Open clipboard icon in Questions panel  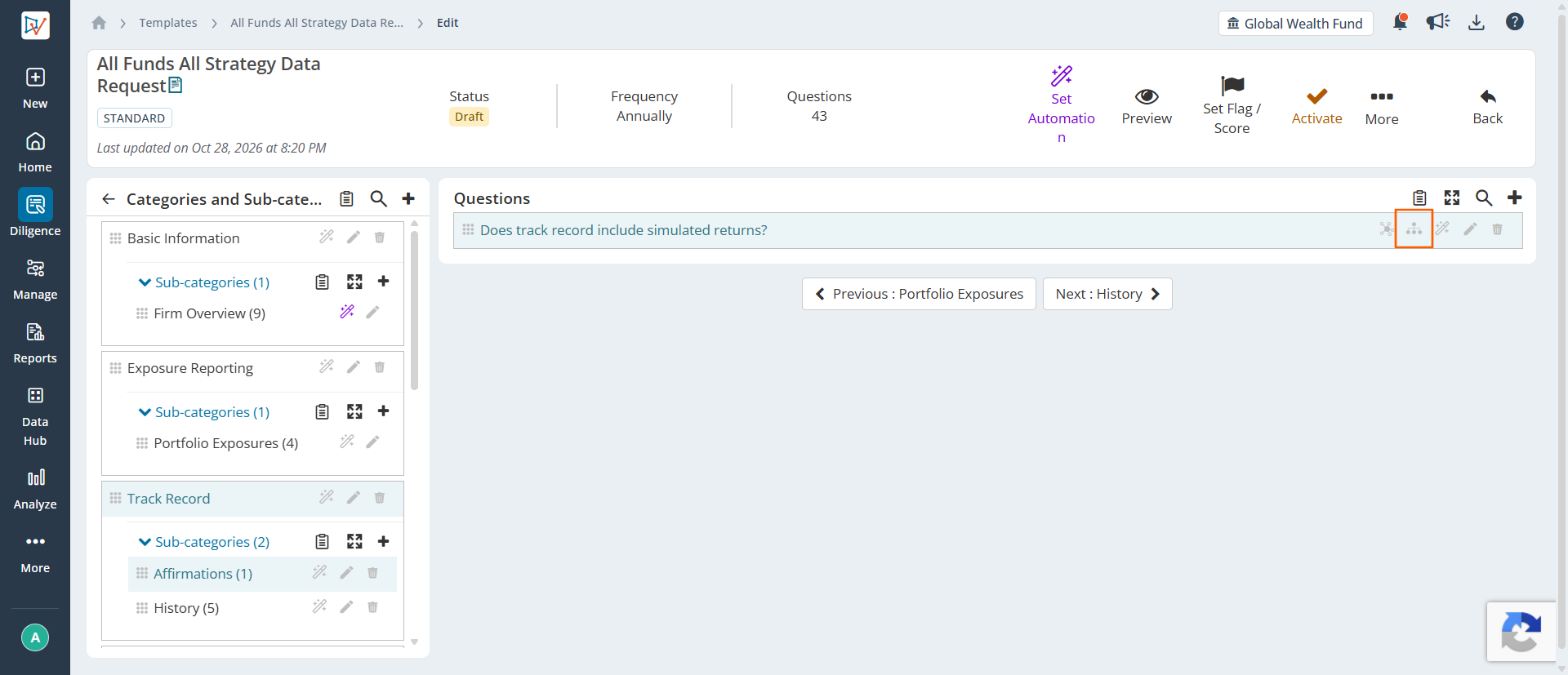(x=1419, y=198)
